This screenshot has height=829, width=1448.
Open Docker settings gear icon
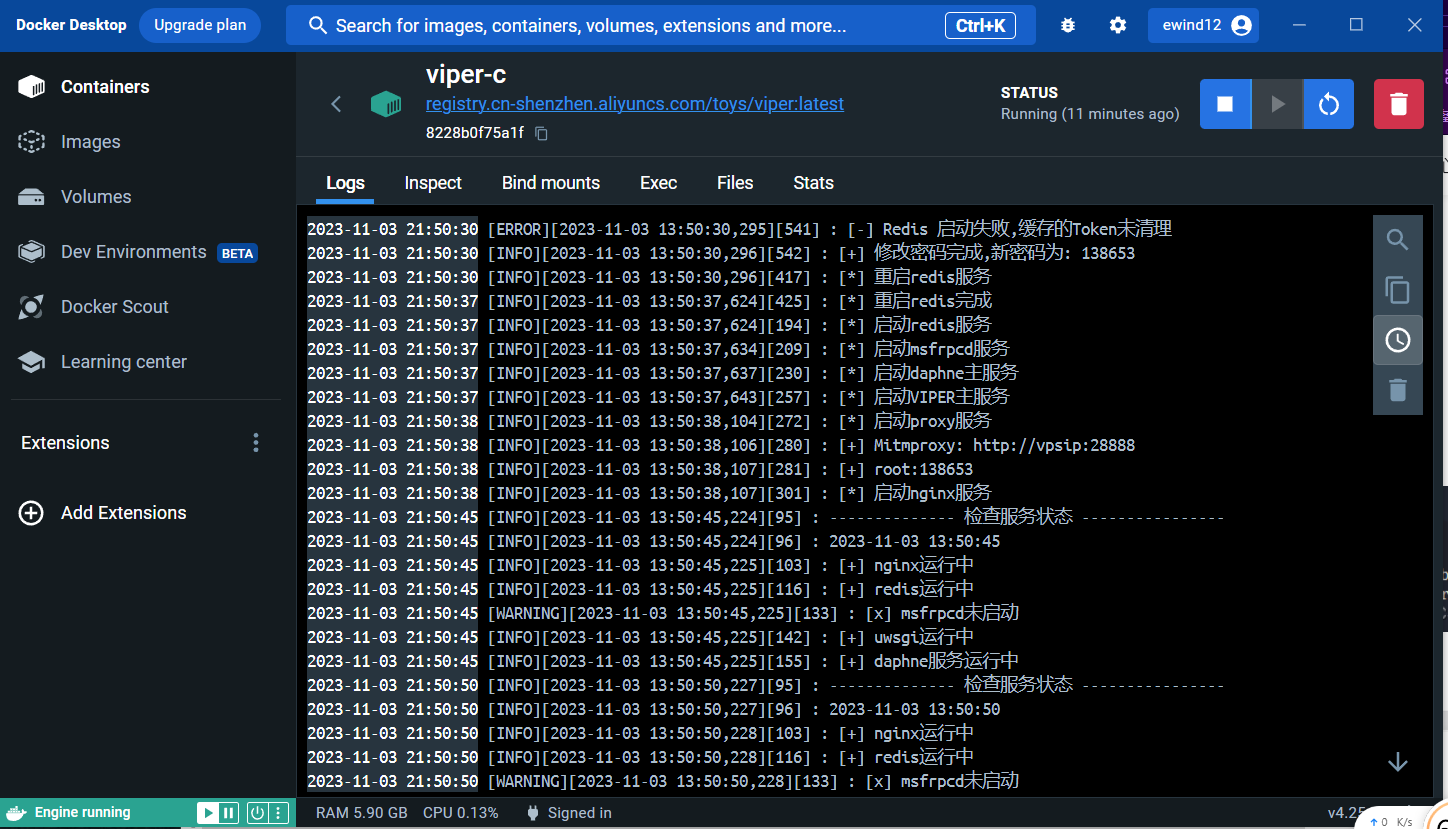(1118, 25)
